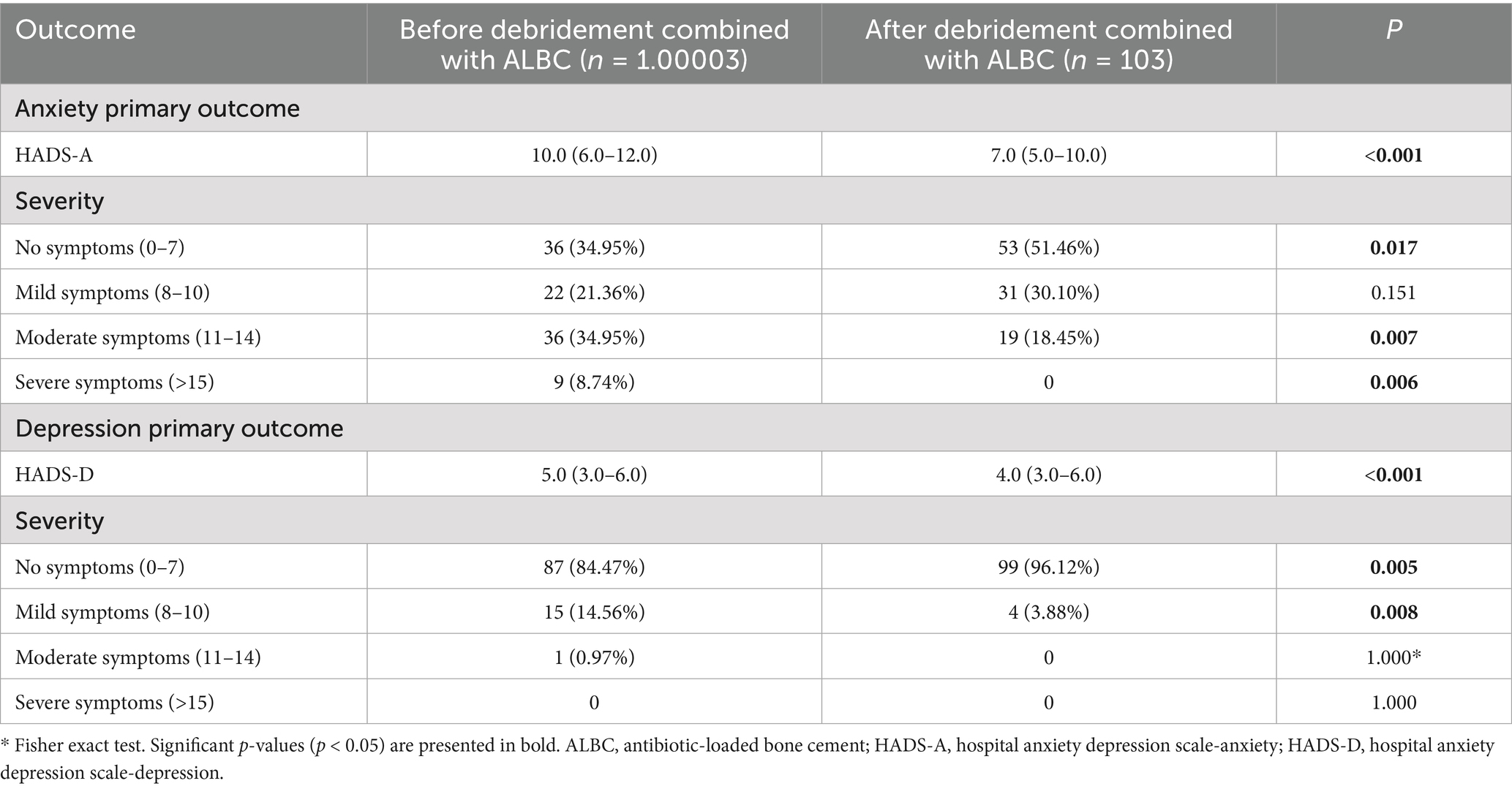Select the 22 (21.36%) cell
This screenshot has width=1512, height=789.
594,292
